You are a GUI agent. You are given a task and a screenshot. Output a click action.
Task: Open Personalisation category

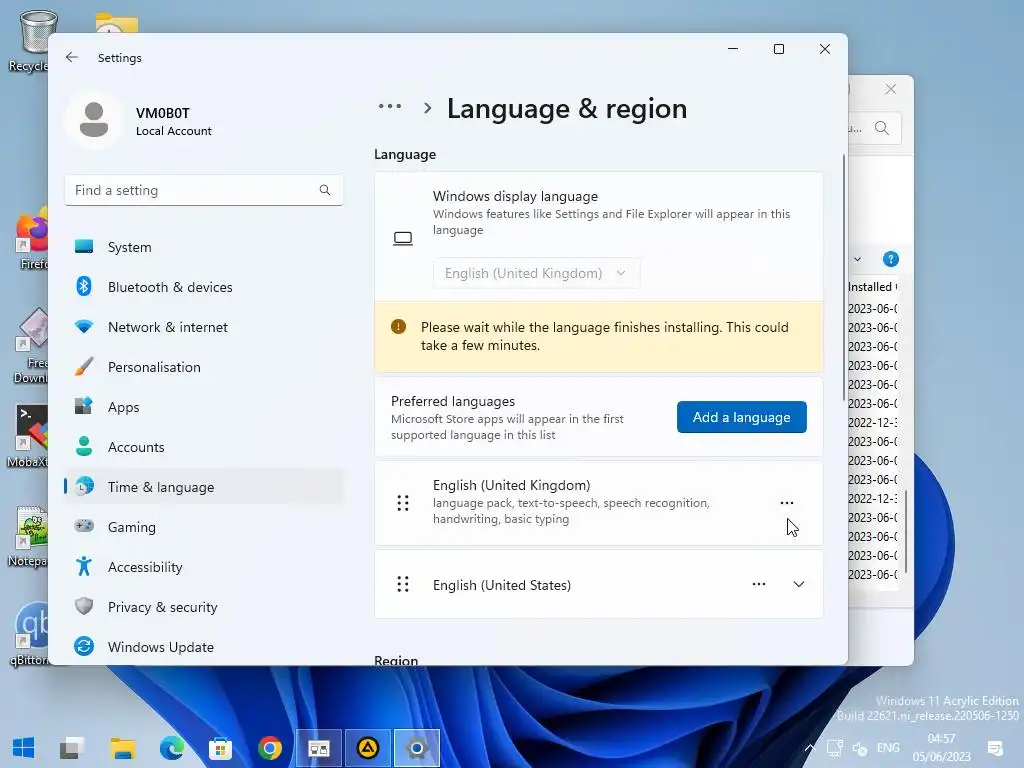pos(204,367)
